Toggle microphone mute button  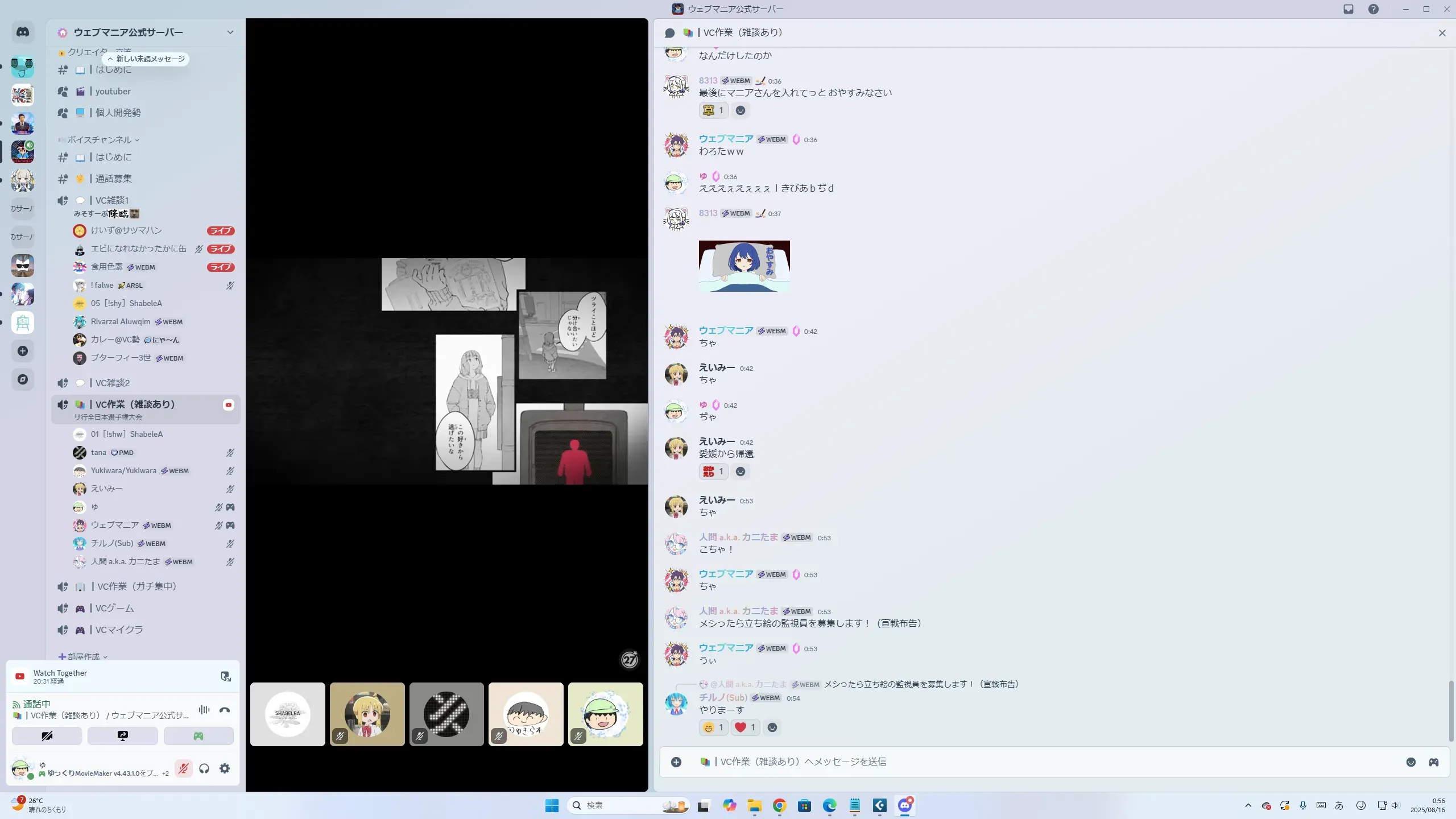click(183, 768)
